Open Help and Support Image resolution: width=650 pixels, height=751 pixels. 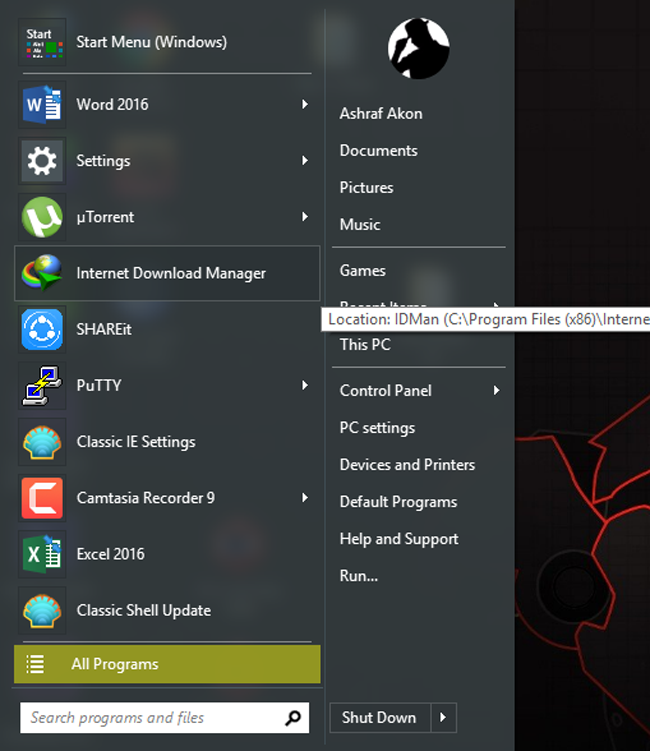[399, 539]
